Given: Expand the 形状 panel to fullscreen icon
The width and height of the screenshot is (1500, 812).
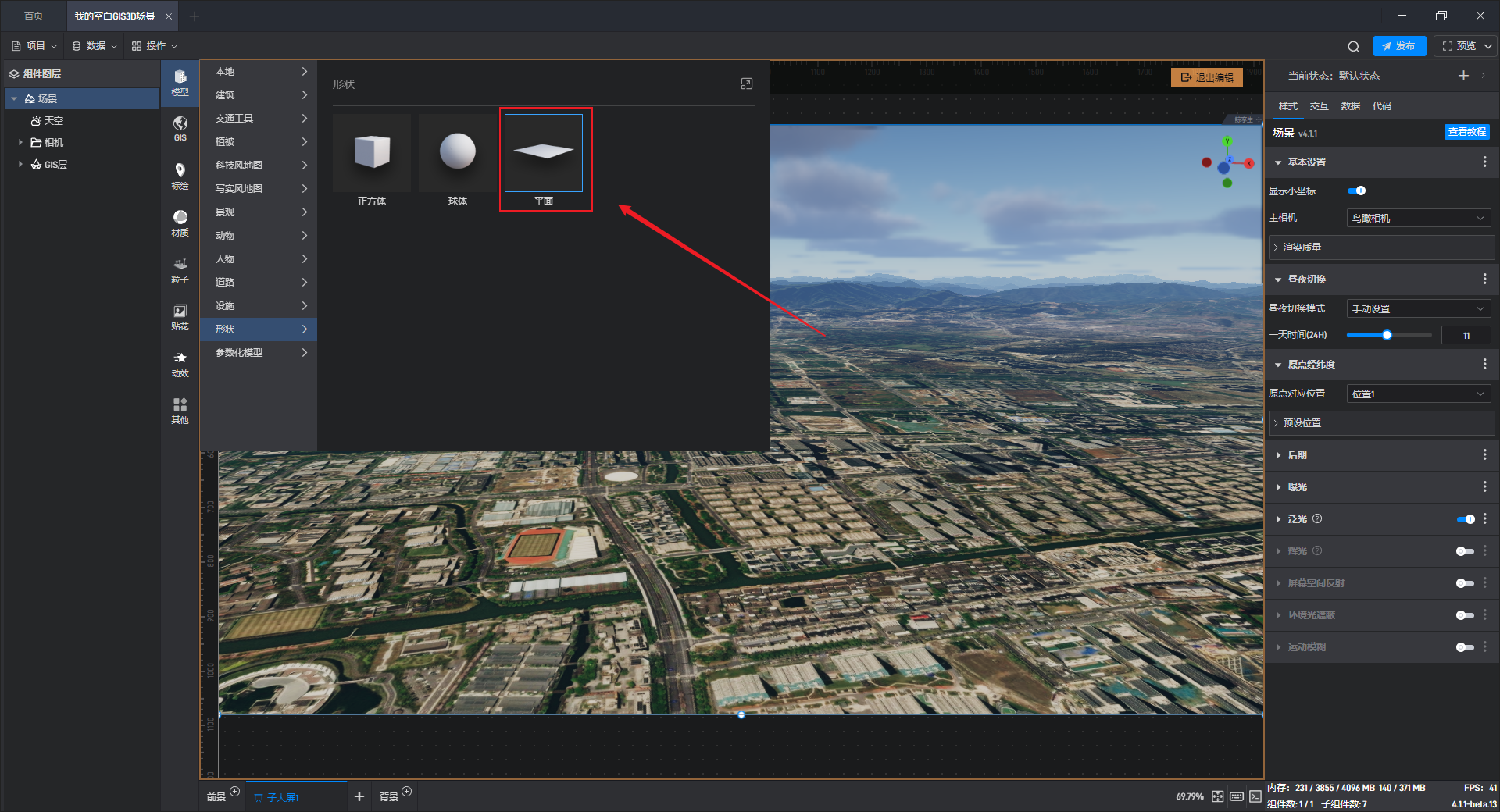Looking at the screenshot, I should pos(747,84).
